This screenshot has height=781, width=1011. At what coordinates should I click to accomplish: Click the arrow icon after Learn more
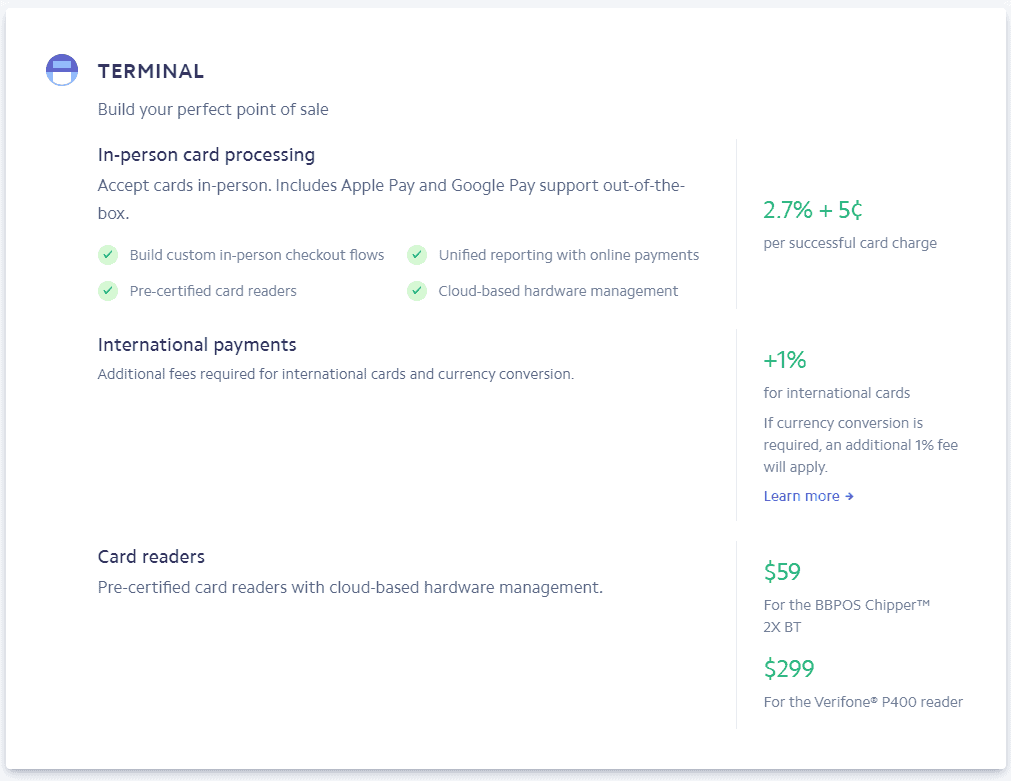[849, 496]
